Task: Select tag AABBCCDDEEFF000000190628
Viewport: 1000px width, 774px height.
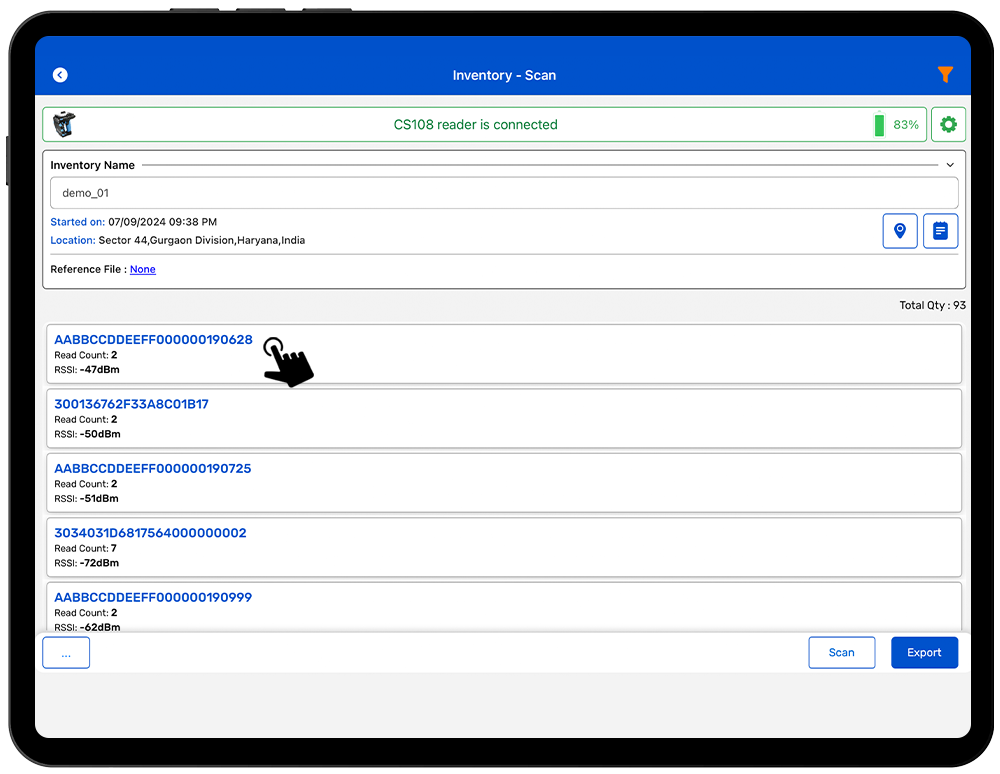Action: pos(153,340)
